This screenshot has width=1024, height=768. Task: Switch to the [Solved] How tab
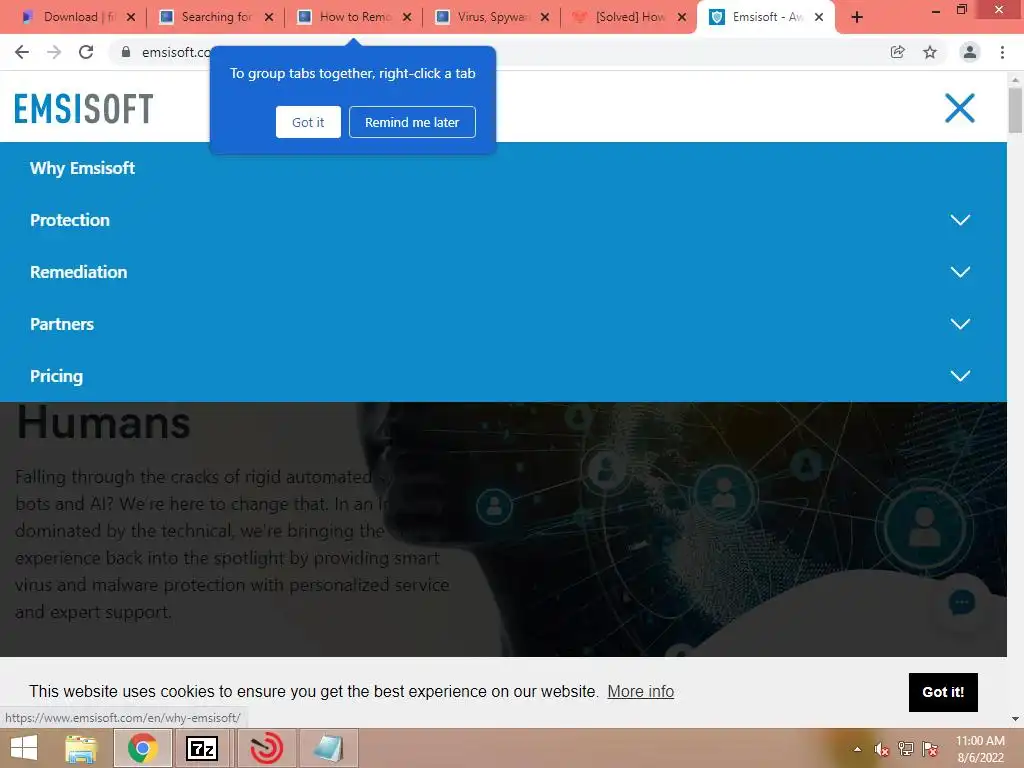coord(630,17)
